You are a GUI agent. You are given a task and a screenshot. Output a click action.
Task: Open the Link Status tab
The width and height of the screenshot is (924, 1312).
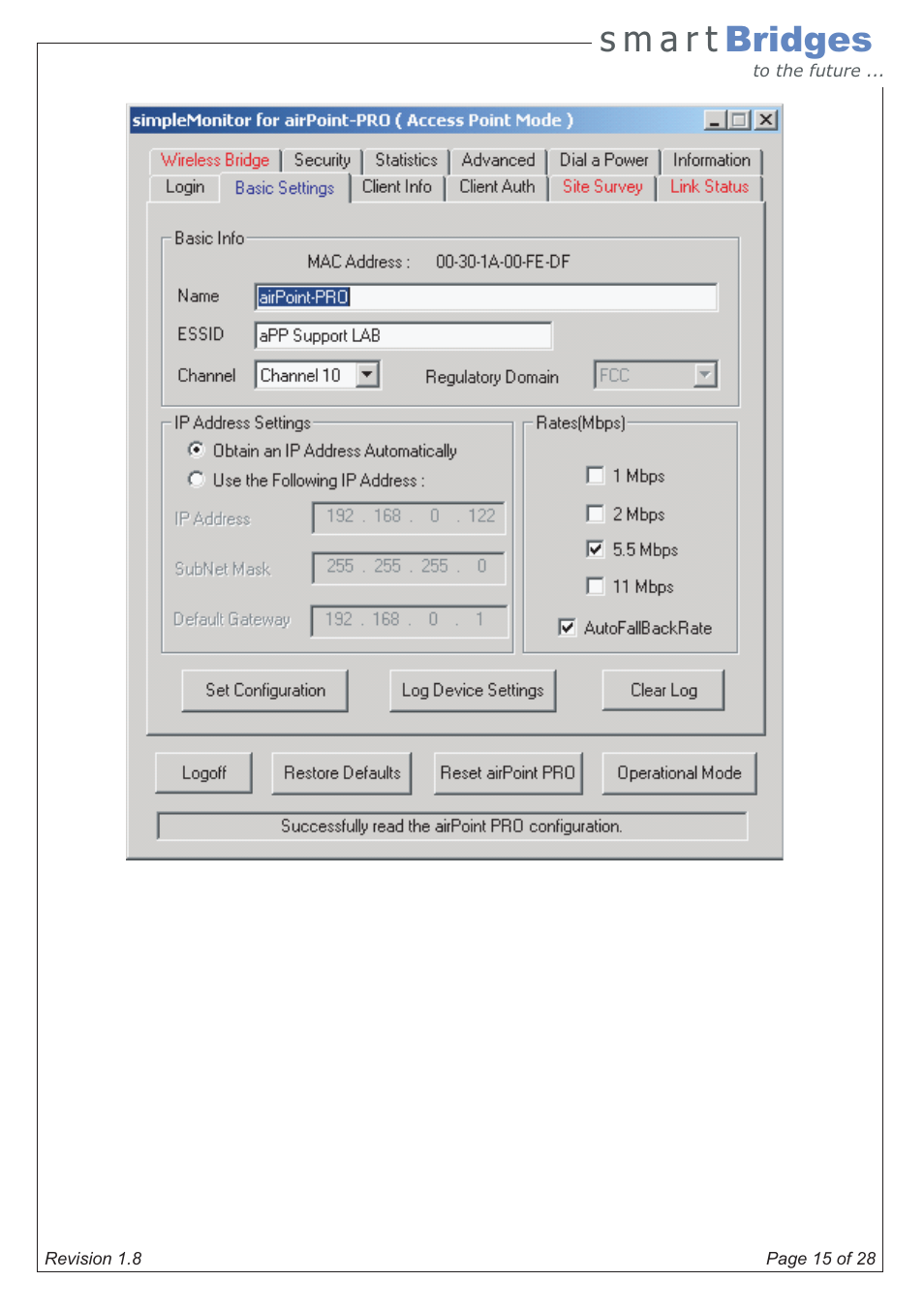tap(710, 187)
